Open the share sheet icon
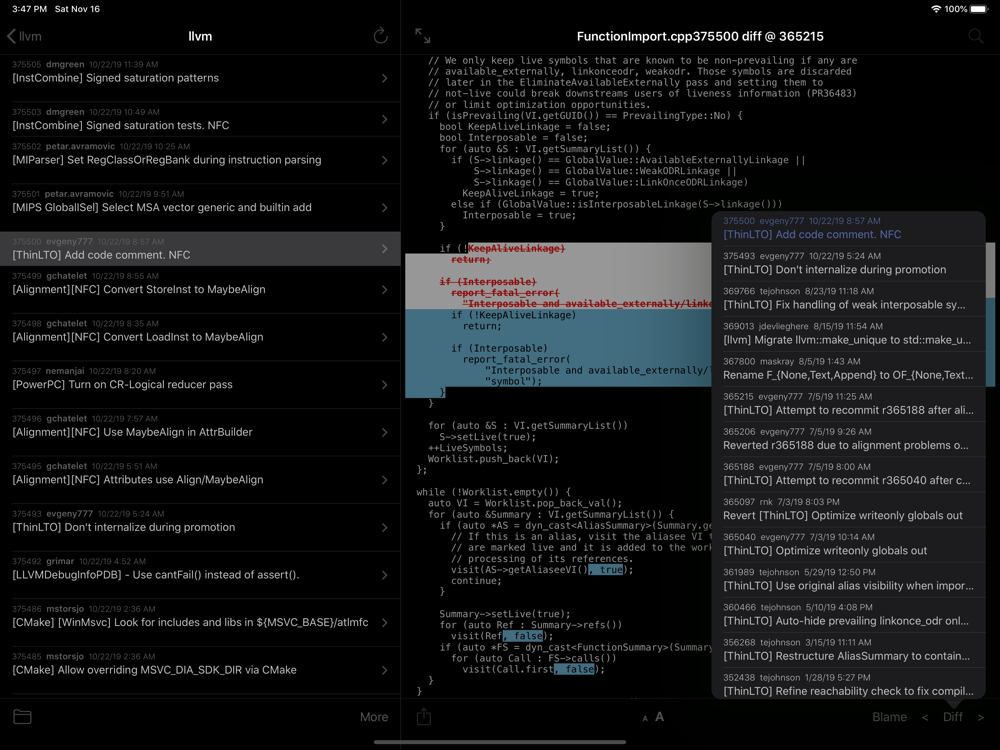 pos(424,717)
